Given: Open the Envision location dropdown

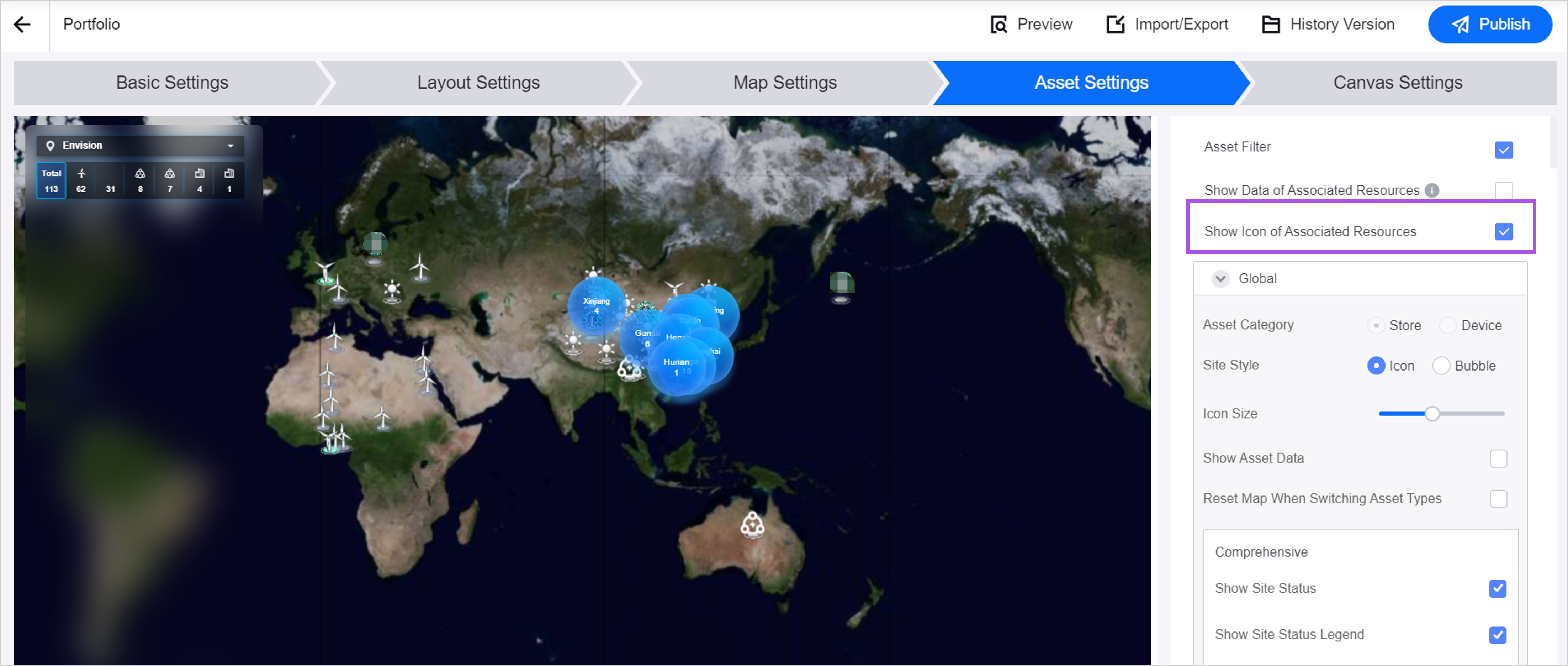Looking at the screenshot, I should (x=140, y=146).
